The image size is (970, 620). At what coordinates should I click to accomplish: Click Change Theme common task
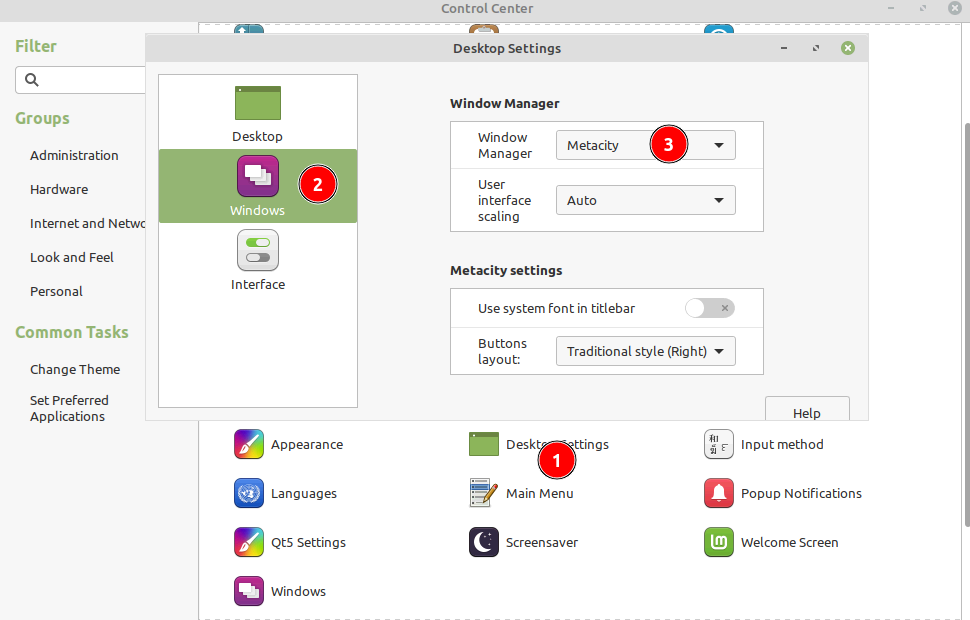point(75,369)
